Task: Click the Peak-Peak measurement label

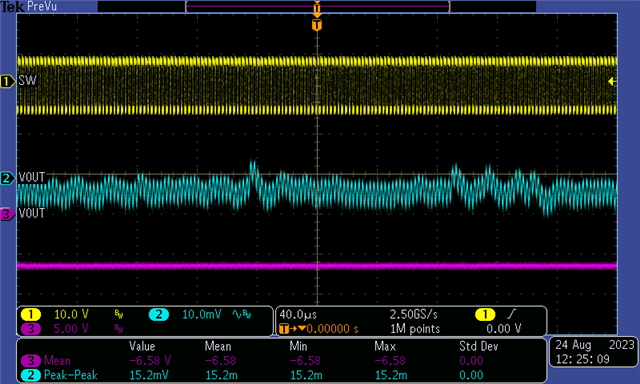Action: pyautogui.click(x=71, y=375)
